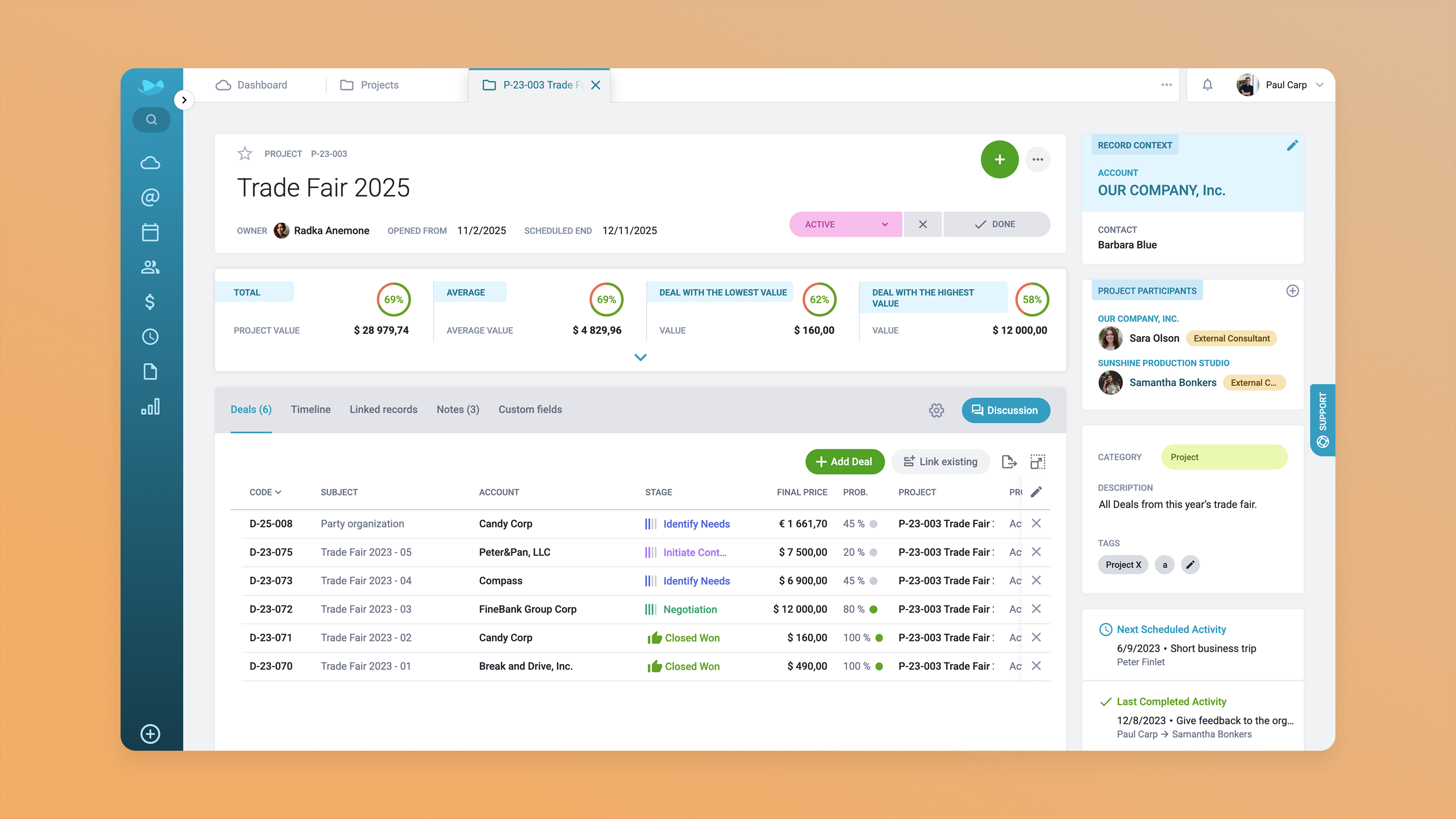1456x819 pixels.
Task: Edit record context with pencil icon
Action: tap(1292, 145)
